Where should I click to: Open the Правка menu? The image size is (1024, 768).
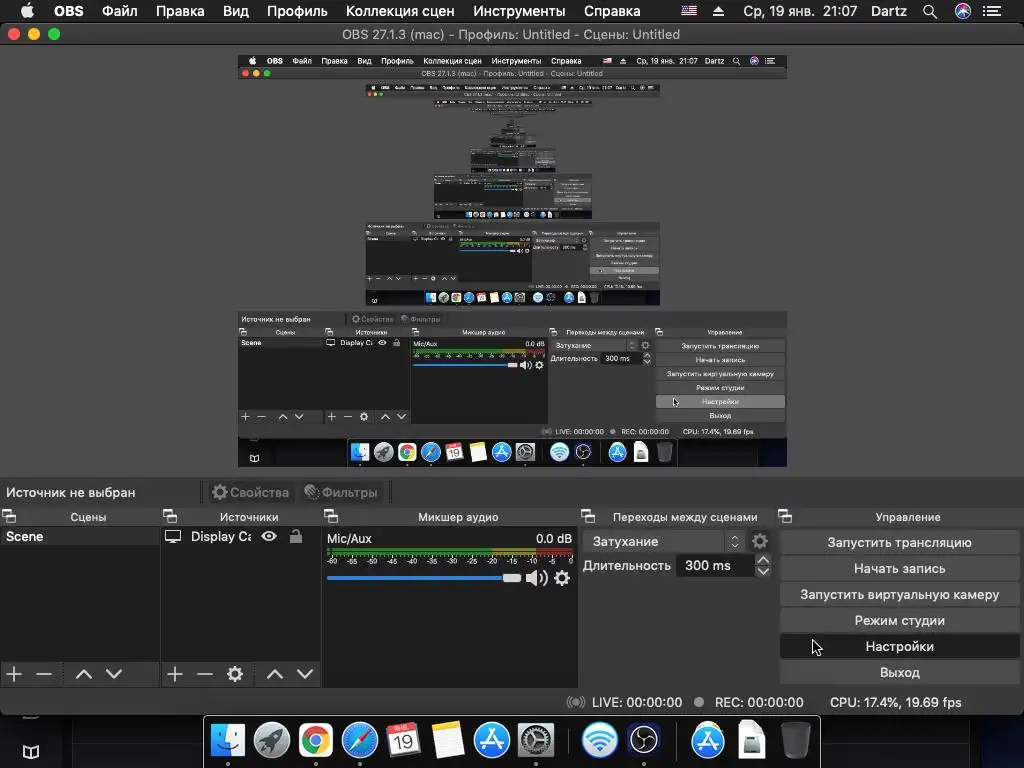coord(180,11)
